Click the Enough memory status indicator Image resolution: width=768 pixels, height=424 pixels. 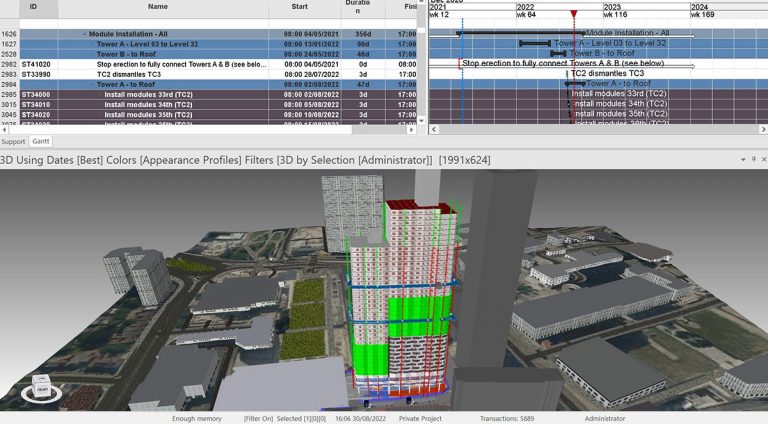pyautogui.click(x=196, y=419)
